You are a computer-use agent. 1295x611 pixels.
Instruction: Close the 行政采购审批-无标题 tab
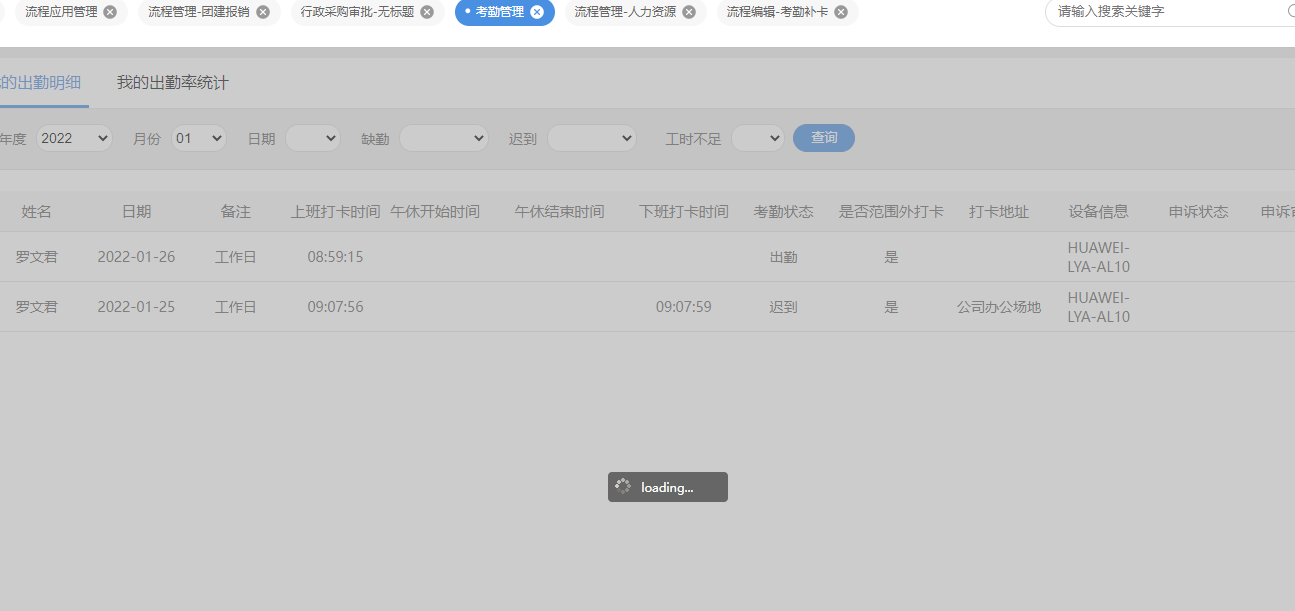coord(427,12)
